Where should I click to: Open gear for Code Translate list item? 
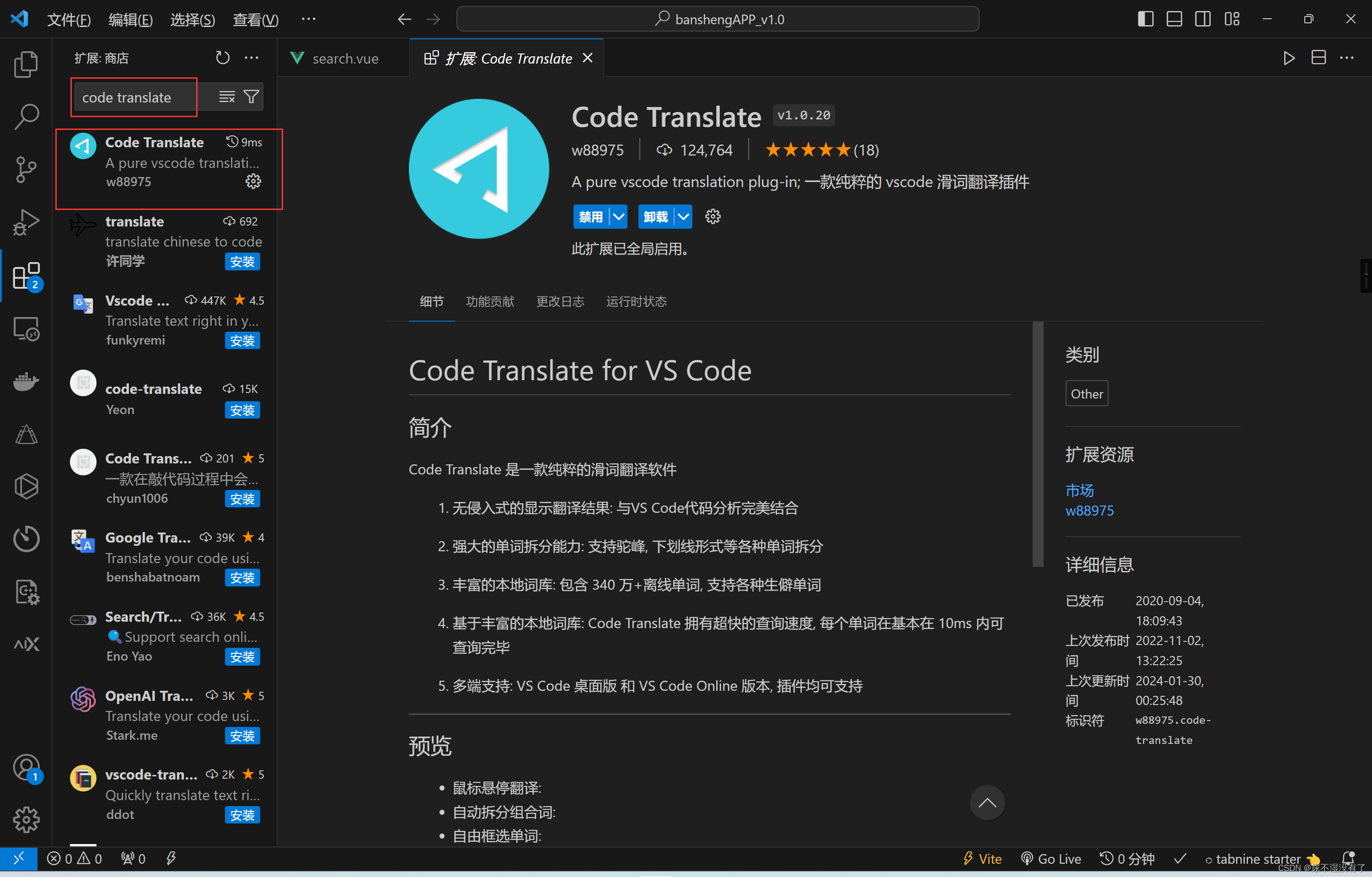point(253,181)
